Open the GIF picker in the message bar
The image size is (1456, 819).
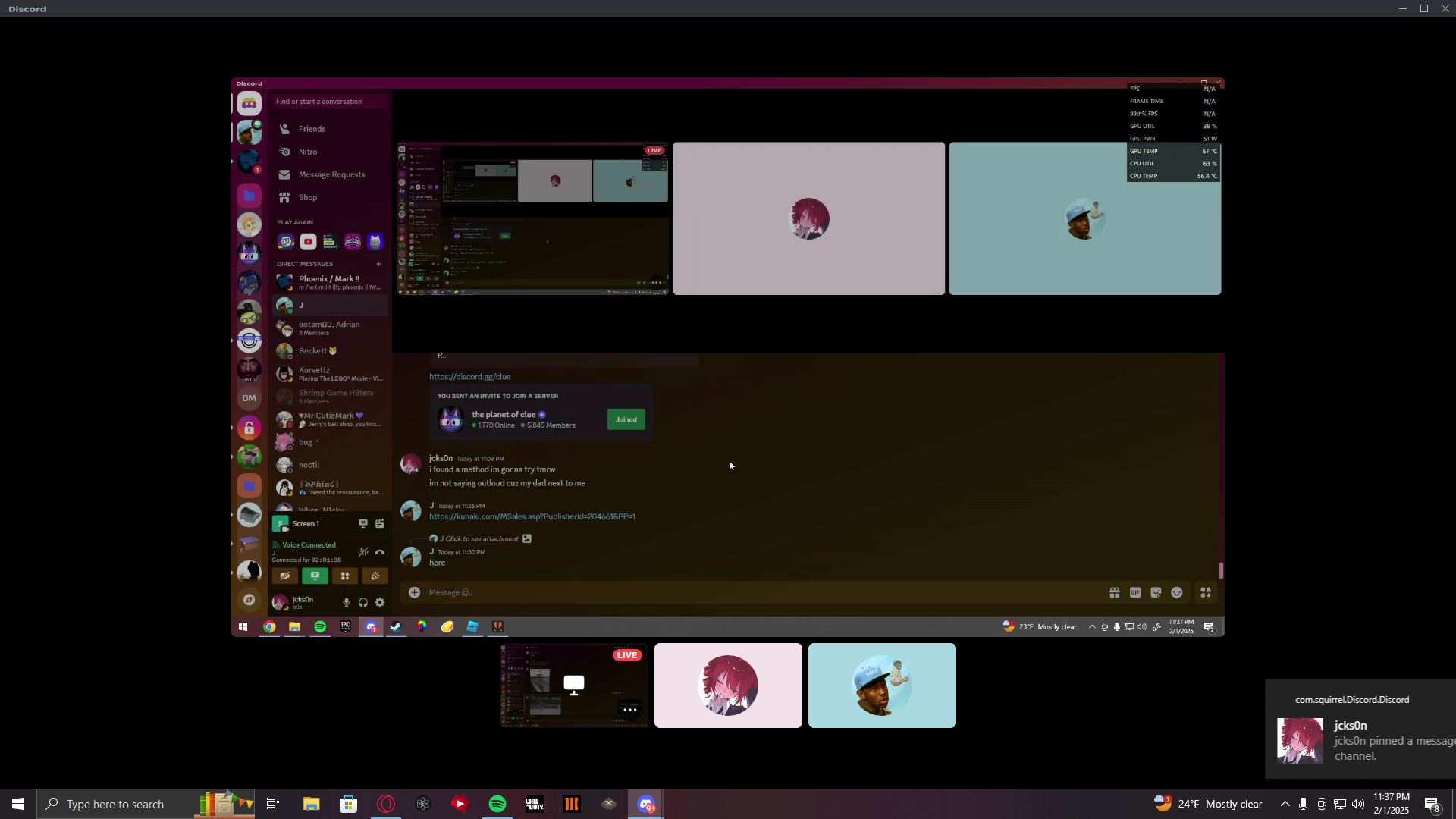click(1135, 592)
